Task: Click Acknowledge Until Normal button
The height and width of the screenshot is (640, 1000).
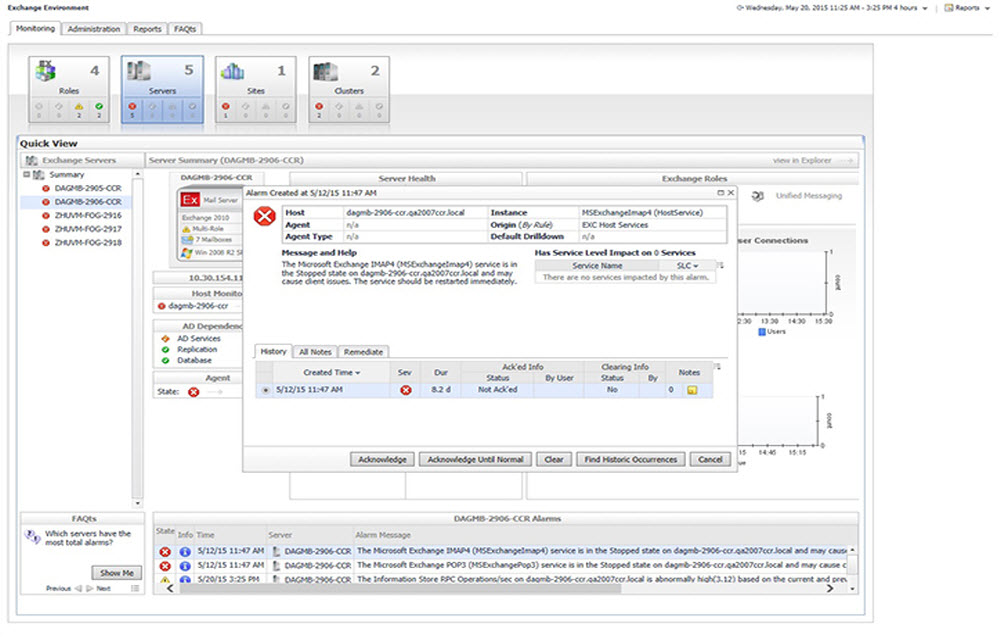Action: tap(475, 460)
